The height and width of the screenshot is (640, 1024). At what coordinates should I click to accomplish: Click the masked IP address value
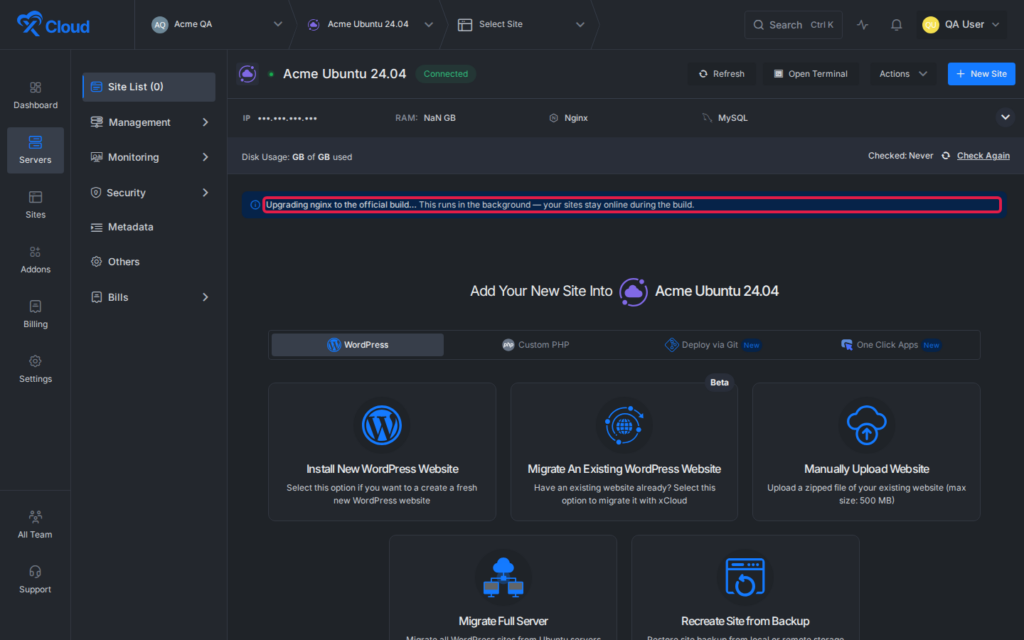[287, 118]
